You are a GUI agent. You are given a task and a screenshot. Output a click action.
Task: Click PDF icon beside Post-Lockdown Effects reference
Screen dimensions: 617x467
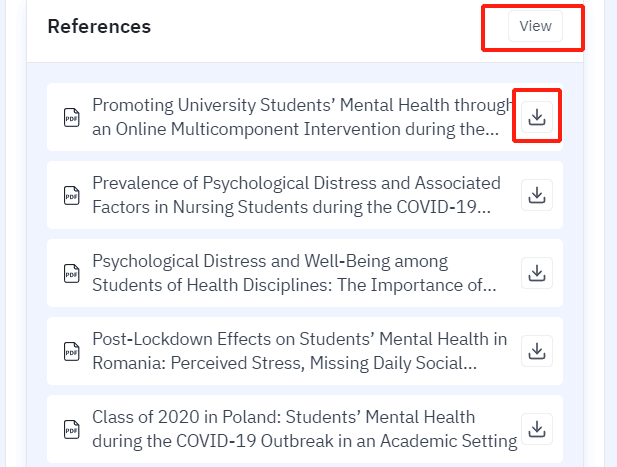(x=71, y=350)
